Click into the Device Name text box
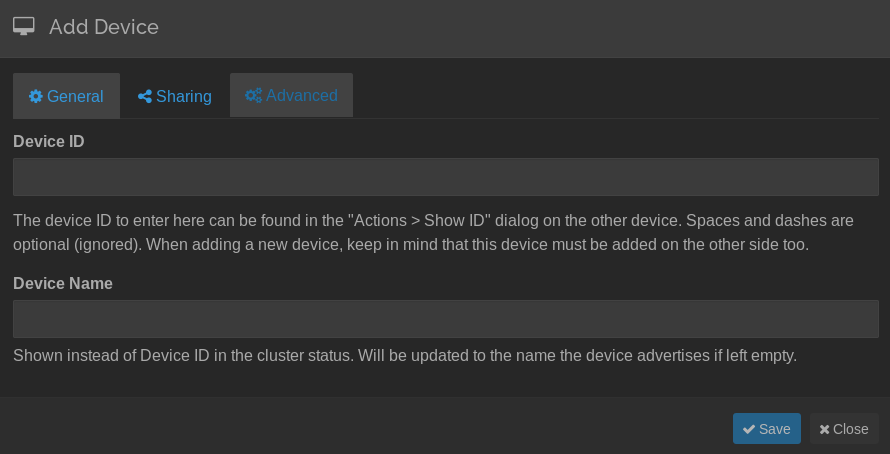The image size is (890, 454). pos(445,319)
